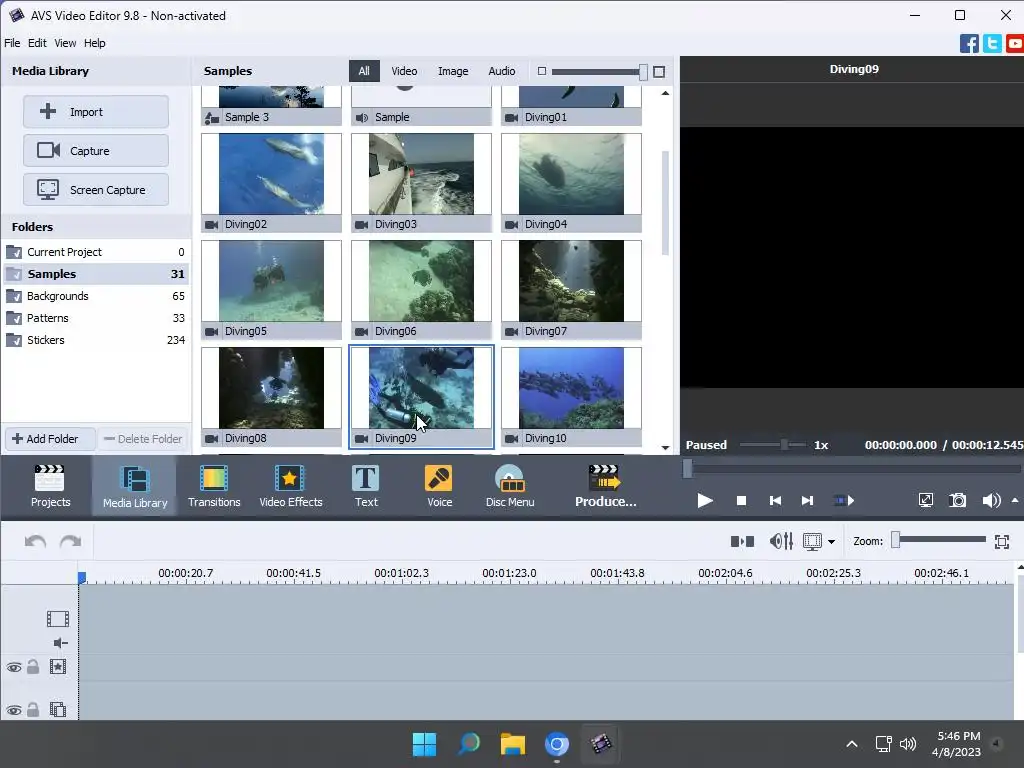Open the Twitter link icon
1024x768 pixels.
point(992,44)
